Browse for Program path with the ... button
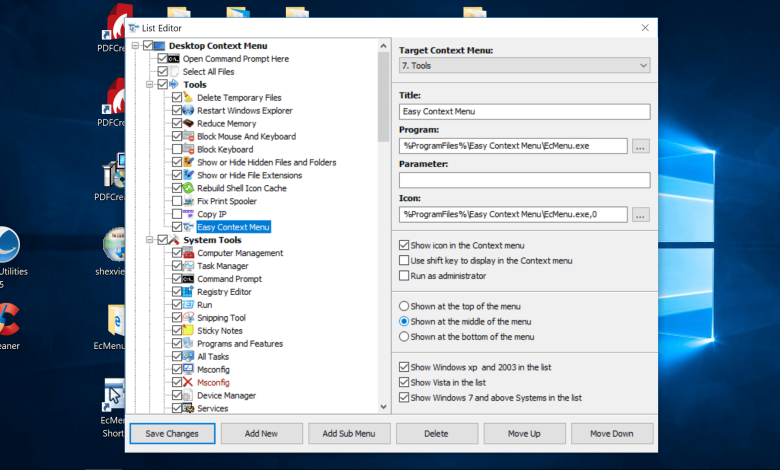Viewport: 780px width, 470px height. click(x=640, y=146)
